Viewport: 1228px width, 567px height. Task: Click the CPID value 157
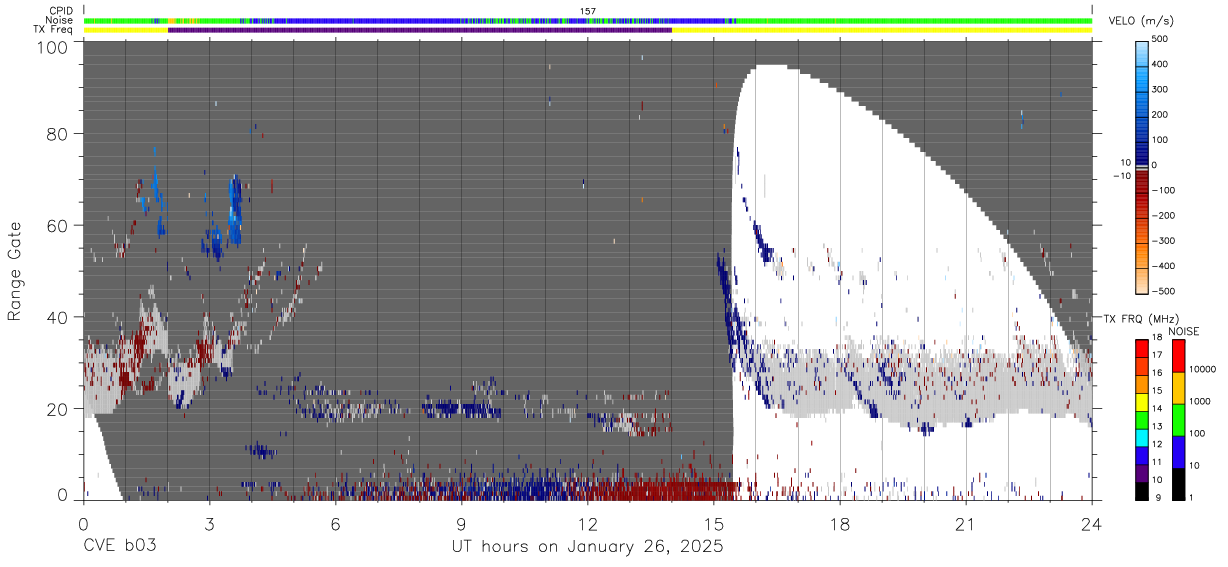tap(588, 11)
